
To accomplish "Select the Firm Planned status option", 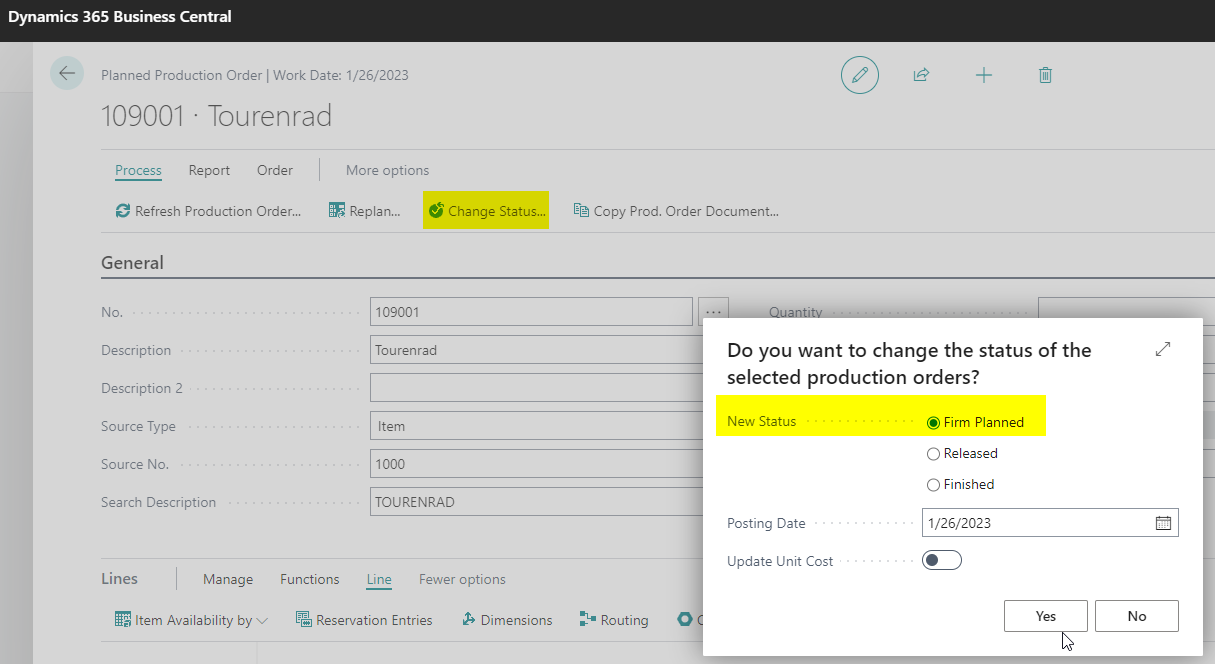I will coord(975,422).
